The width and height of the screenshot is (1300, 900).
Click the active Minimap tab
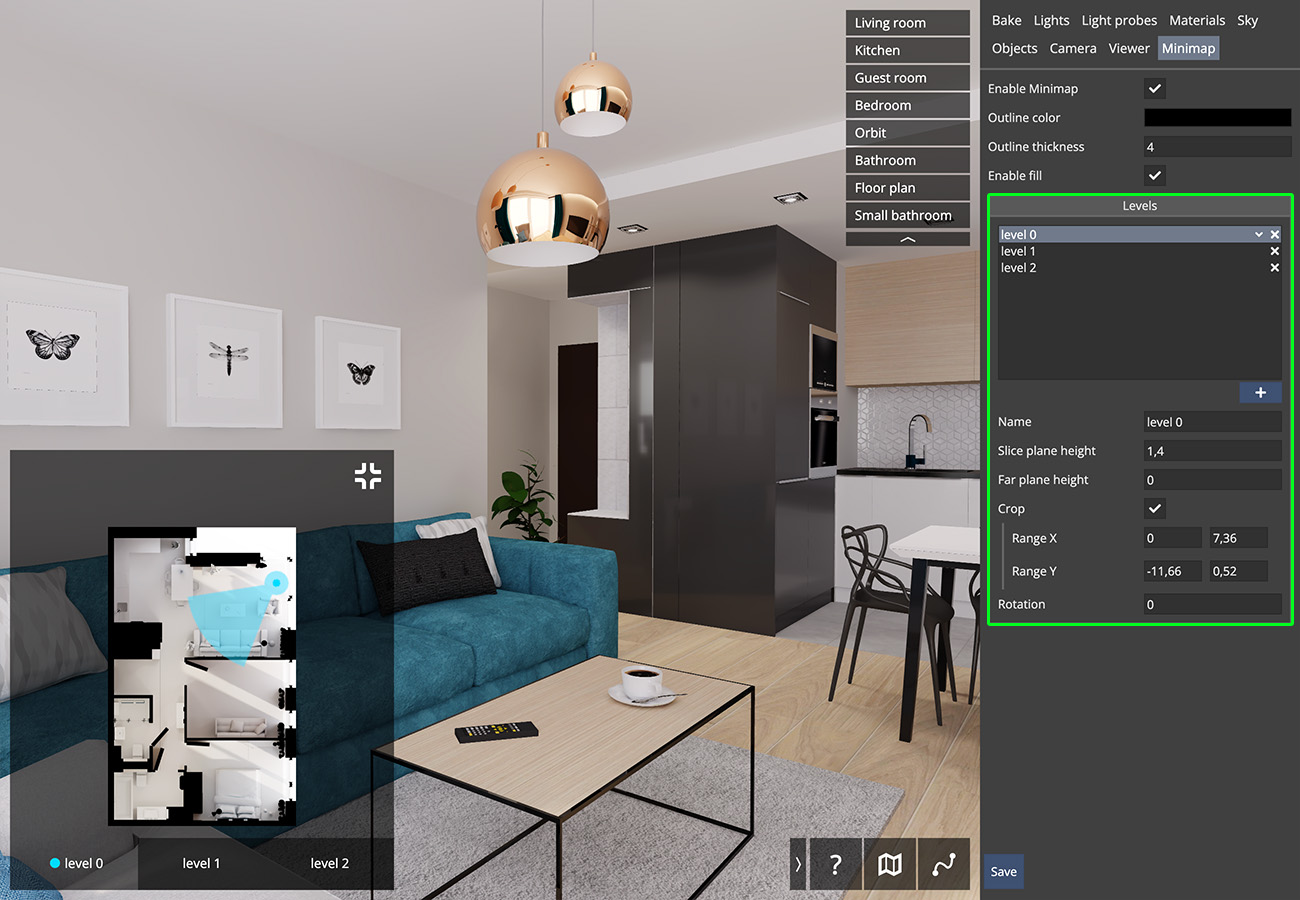pos(1189,48)
